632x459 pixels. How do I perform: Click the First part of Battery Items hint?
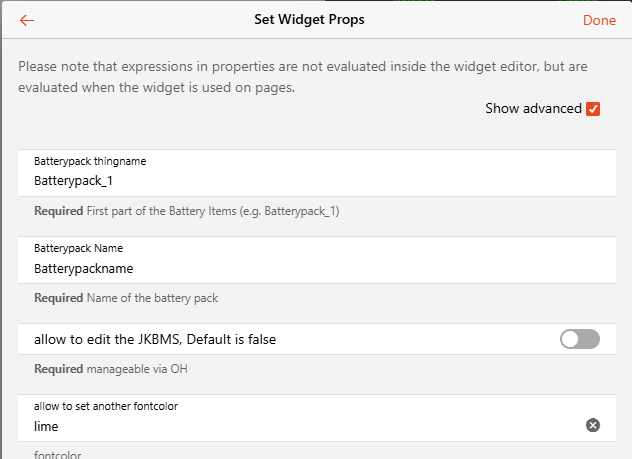click(x=216, y=211)
